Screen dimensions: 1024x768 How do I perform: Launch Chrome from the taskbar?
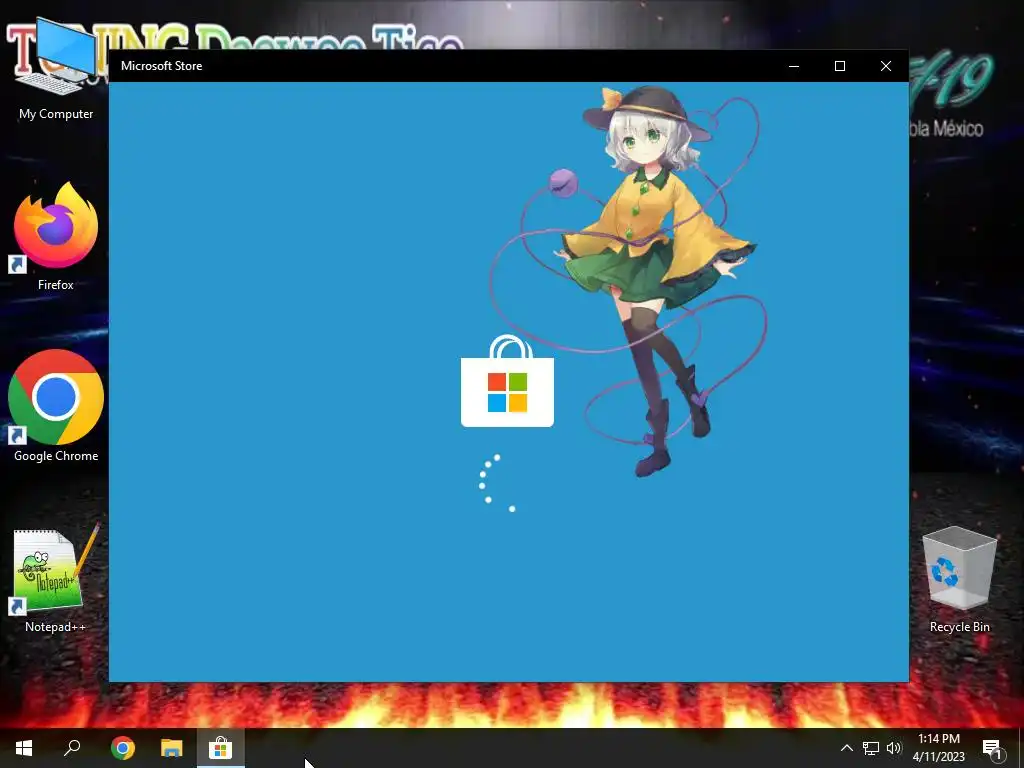[x=123, y=748]
